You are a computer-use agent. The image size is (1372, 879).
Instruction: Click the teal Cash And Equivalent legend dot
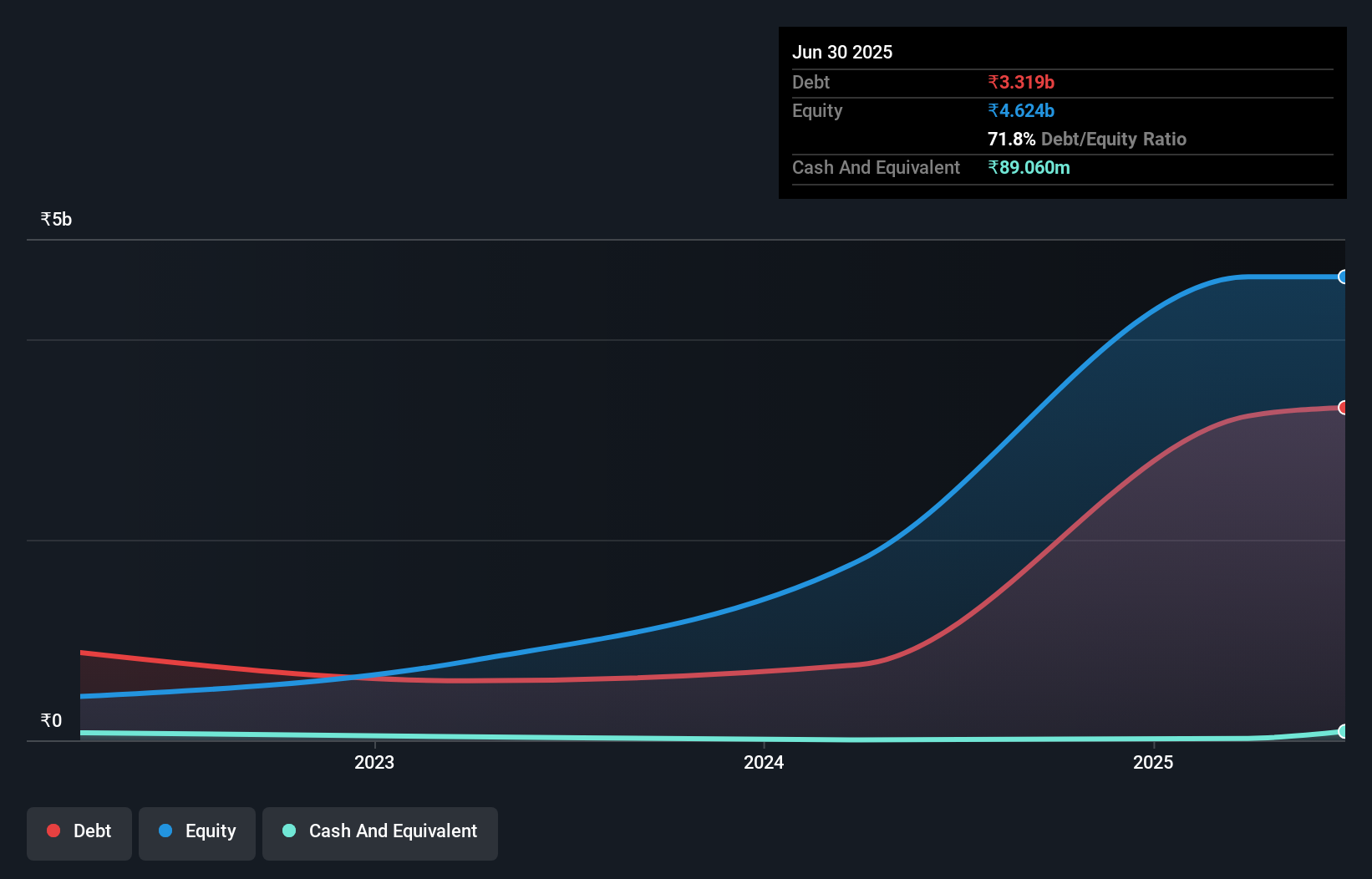(x=288, y=831)
